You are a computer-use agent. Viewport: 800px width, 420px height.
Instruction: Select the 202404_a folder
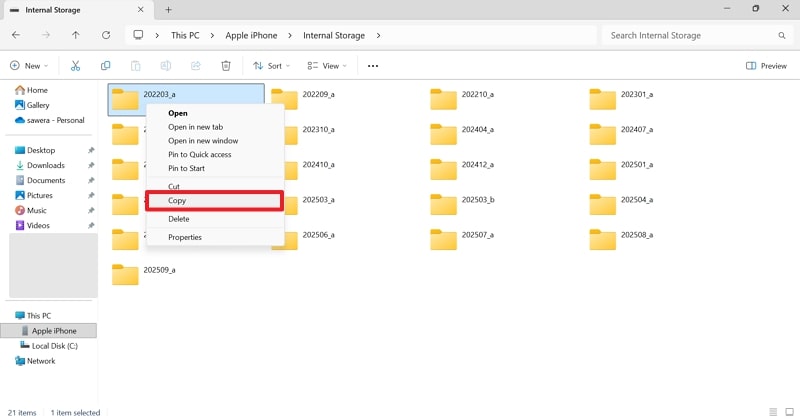tap(462, 135)
